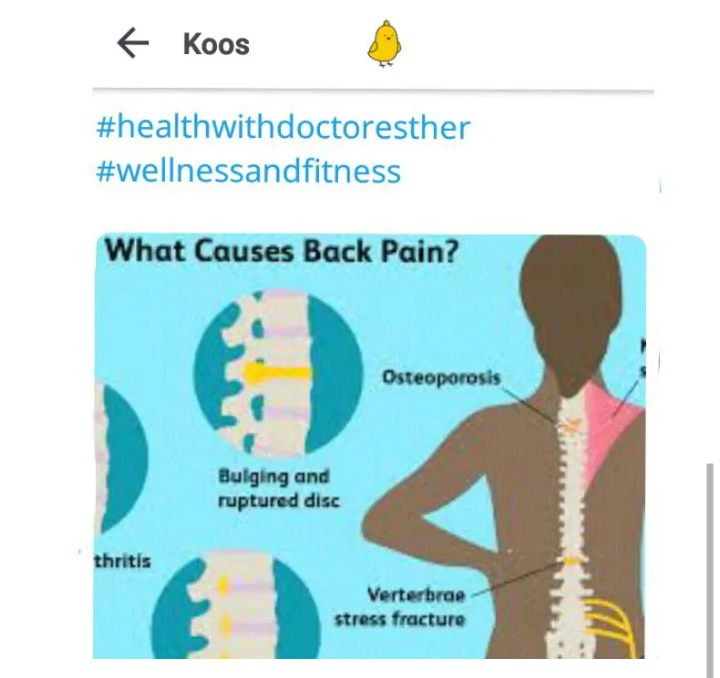Select the "Bulging and ruptured disc" caption

pyautogui.click(x=279, y=488)
